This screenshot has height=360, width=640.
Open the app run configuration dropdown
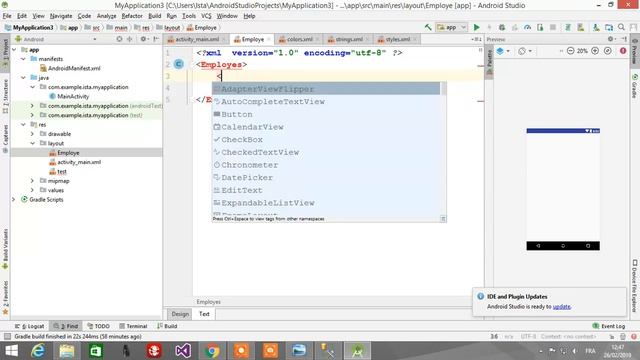[x=451, y=27]
